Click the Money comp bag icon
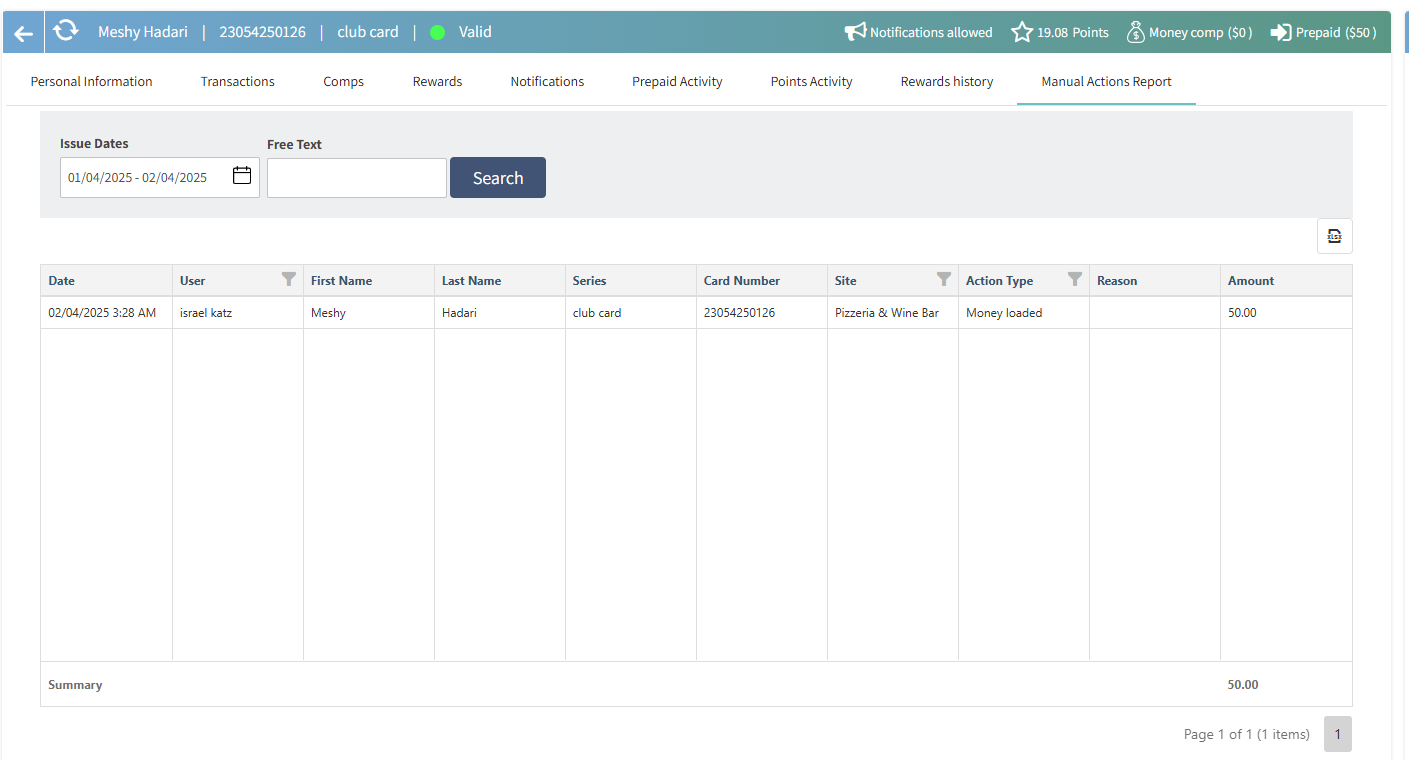Image resolution: width=1409 pixels, height=760 pixels. point(1135,32)
